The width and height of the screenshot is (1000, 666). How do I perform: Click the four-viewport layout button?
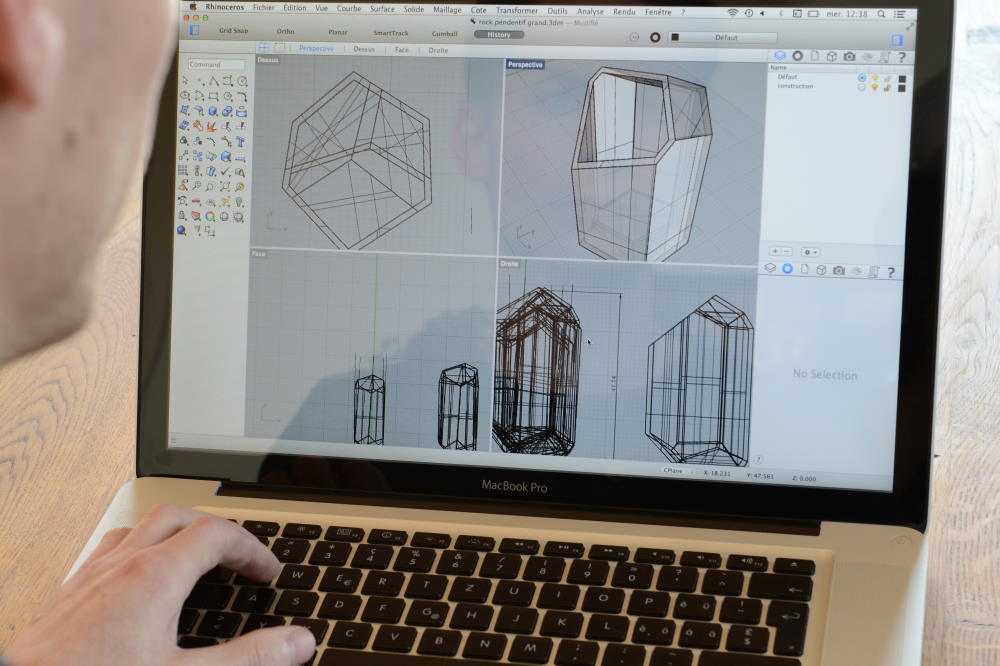263,47
